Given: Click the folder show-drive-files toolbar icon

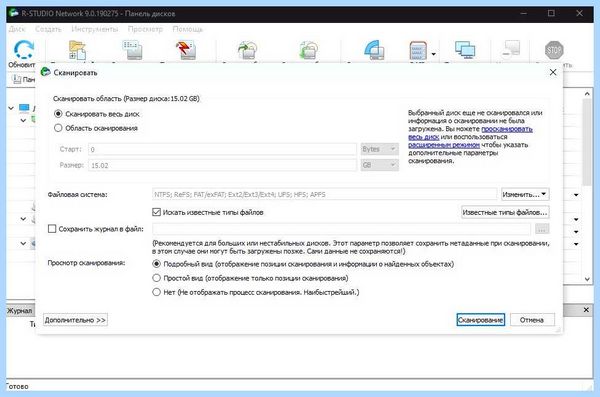Looking at the screenshot, I should point(77,50).
